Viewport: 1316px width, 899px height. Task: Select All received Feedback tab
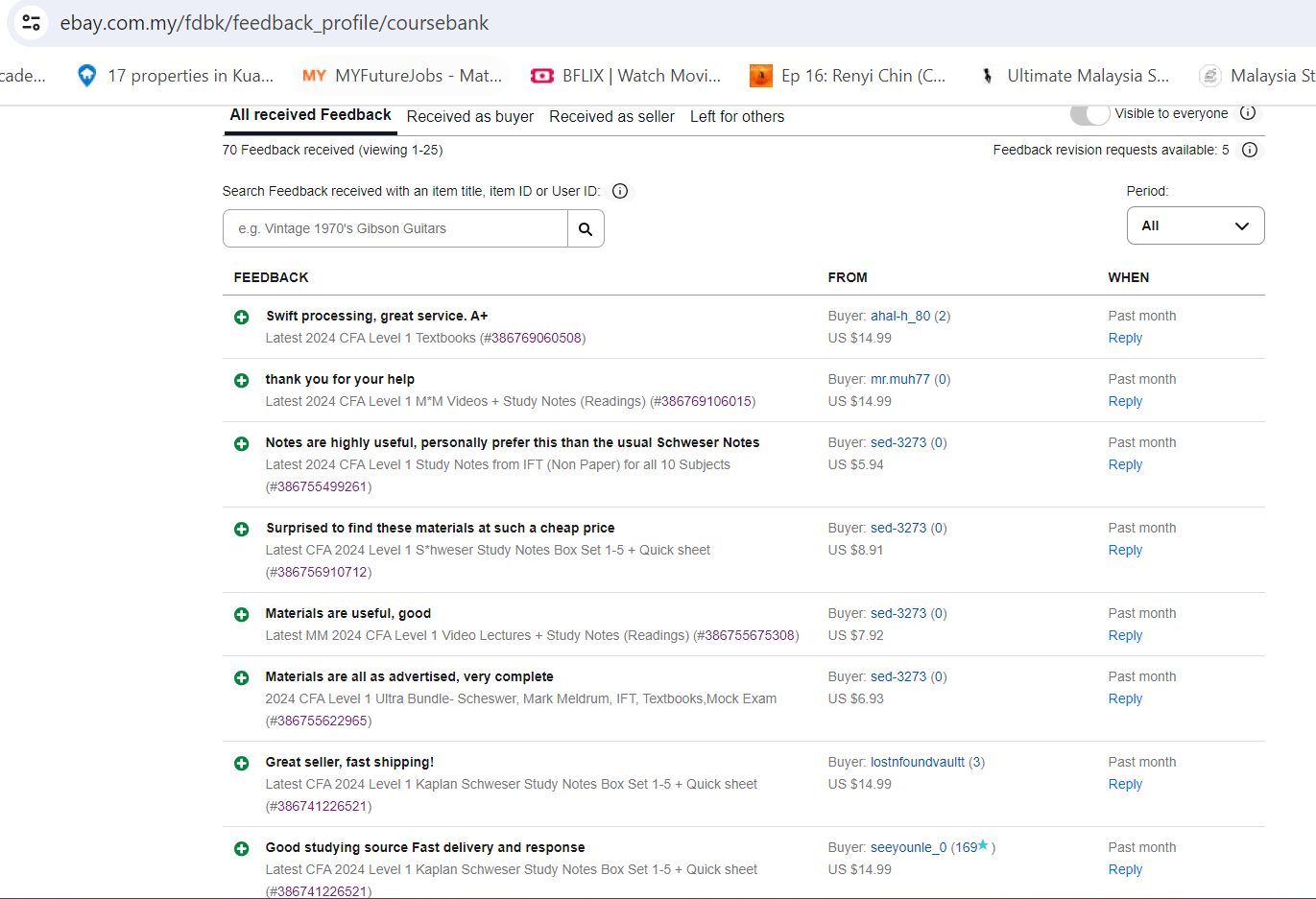[x=310, y=115]
